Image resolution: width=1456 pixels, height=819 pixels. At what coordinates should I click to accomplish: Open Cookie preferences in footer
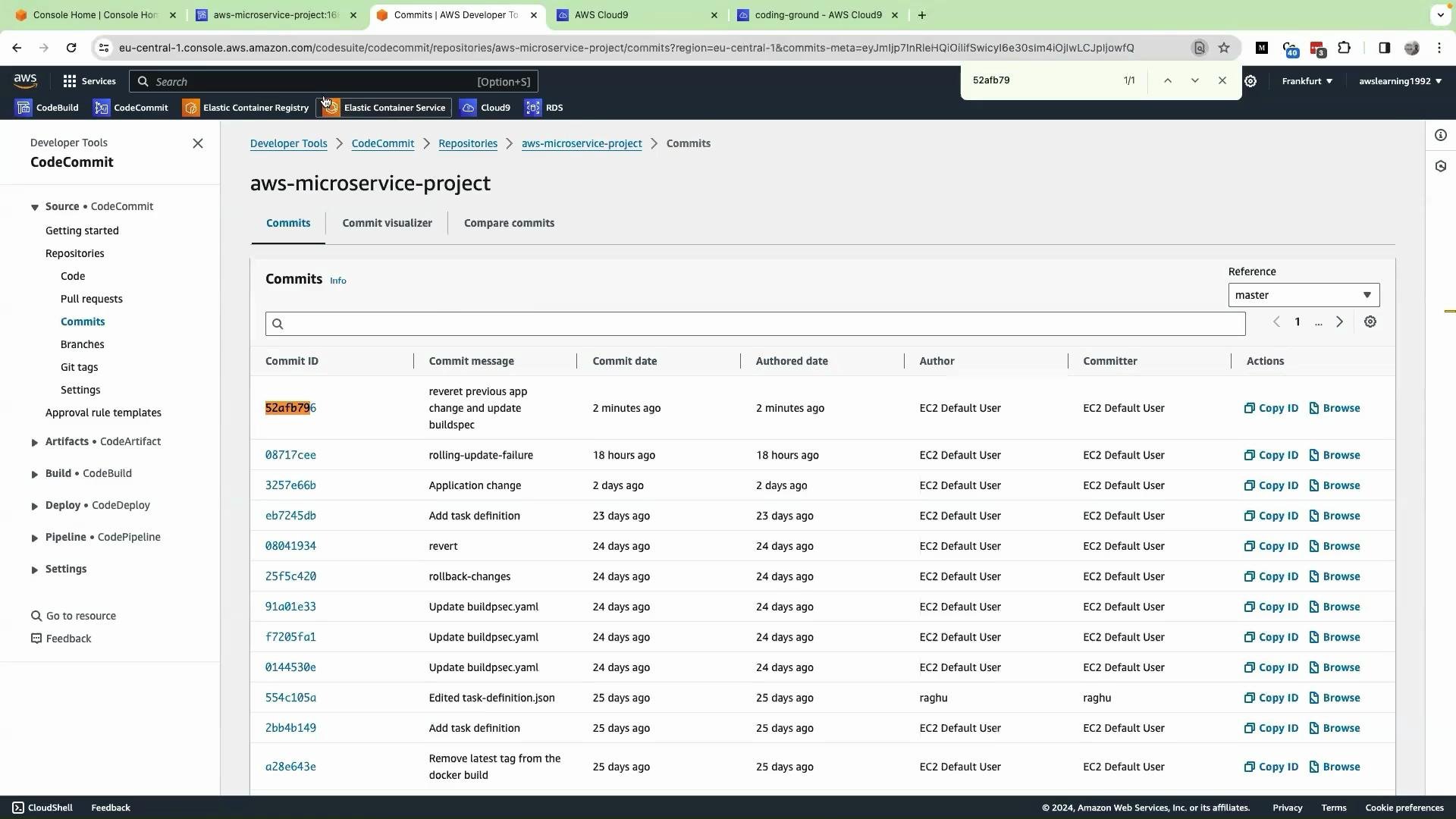coord(1404,808)
